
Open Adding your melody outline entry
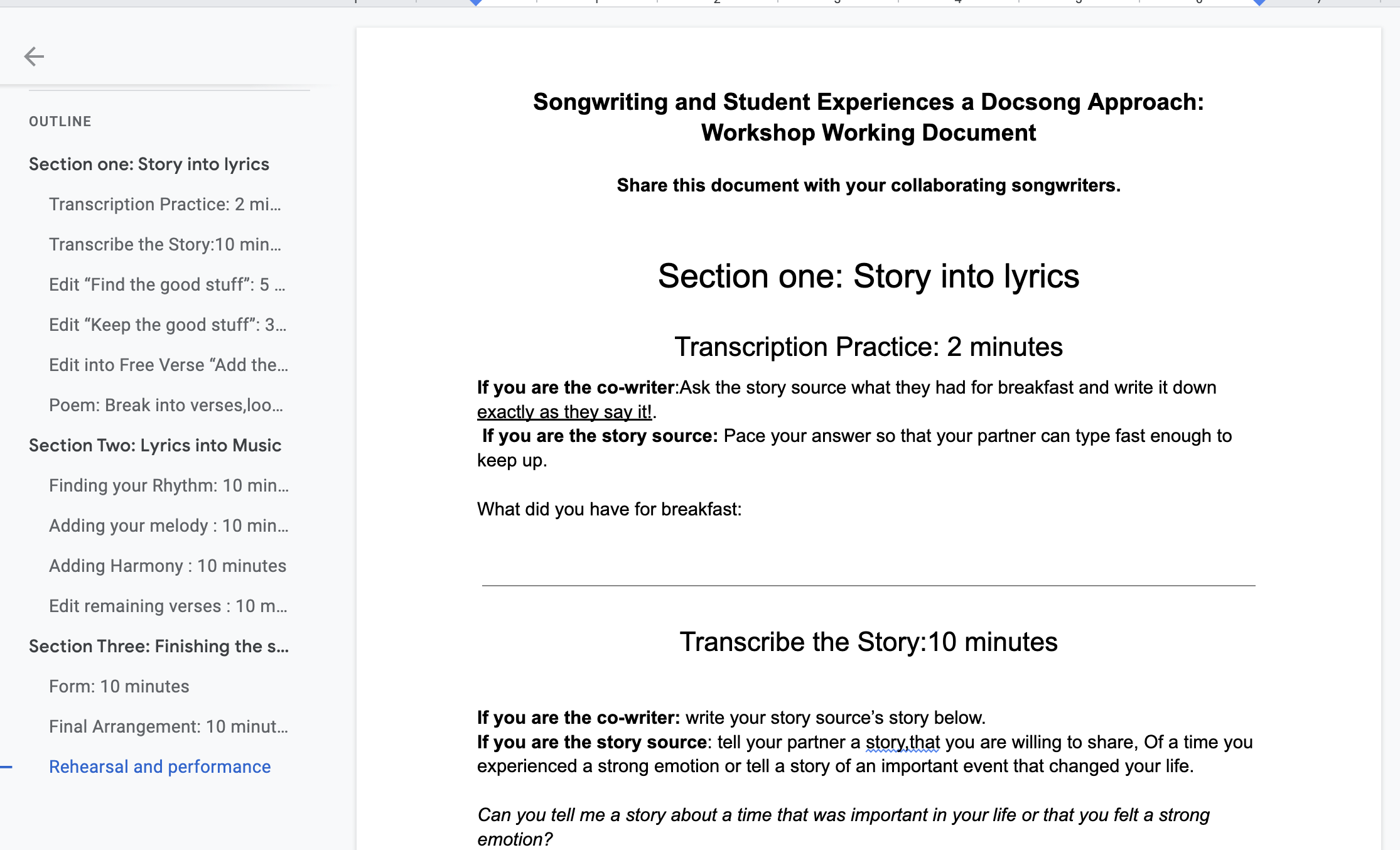(x=168, y=525)
